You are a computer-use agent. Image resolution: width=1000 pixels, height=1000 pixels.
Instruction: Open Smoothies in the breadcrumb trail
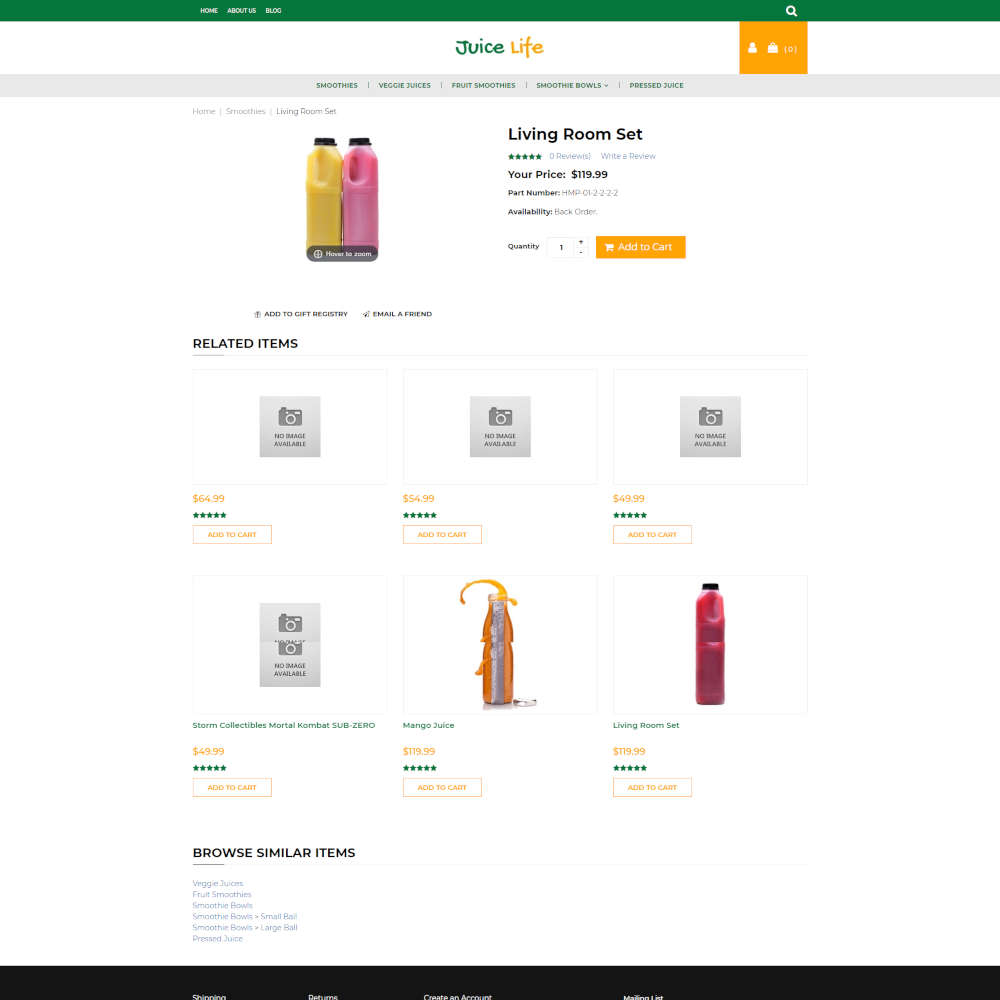click(246, 111)
